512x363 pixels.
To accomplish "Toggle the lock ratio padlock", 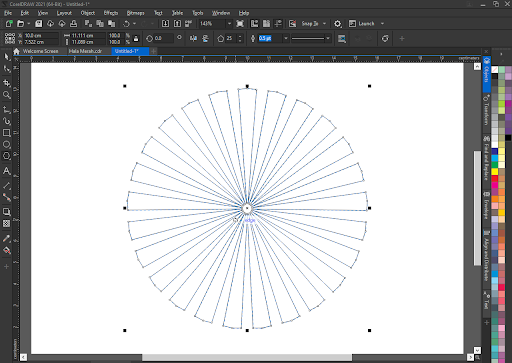I will 136,39.
